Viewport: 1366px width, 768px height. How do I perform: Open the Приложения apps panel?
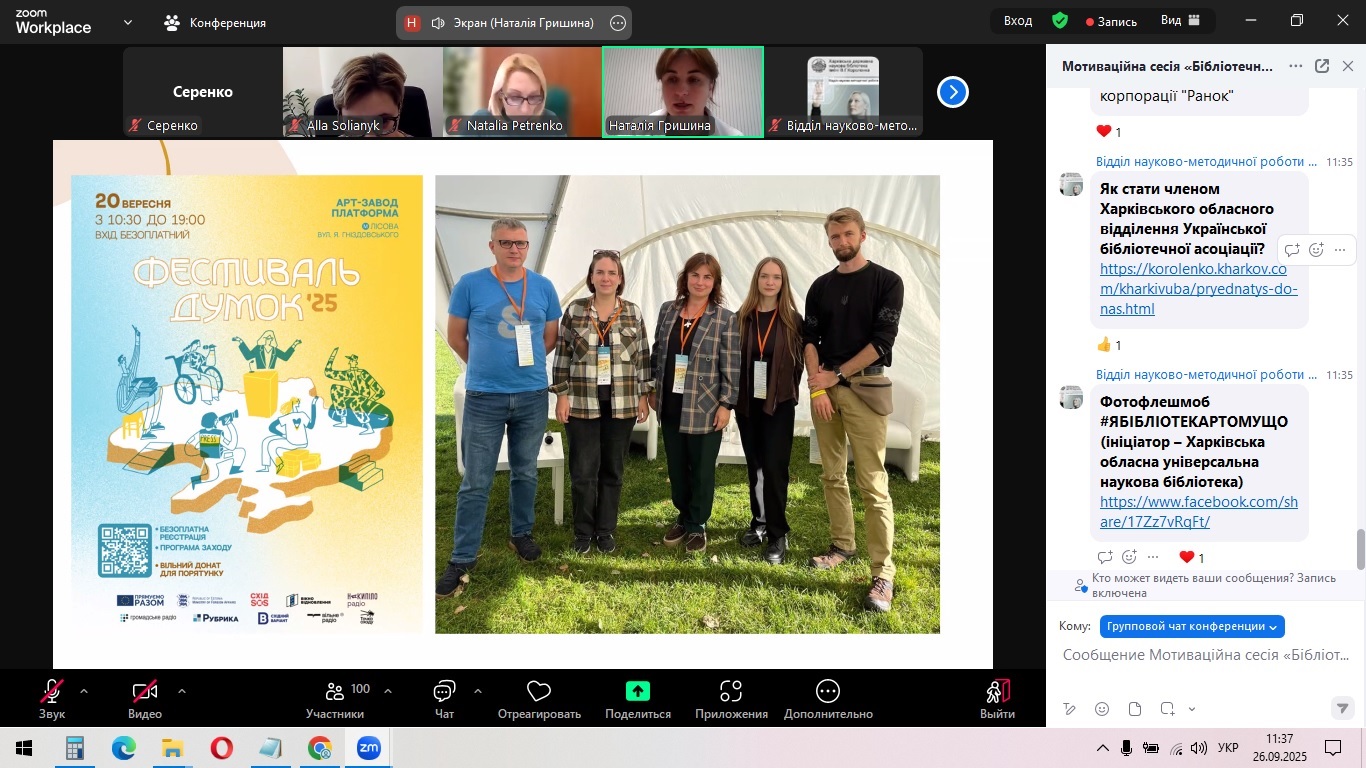(731, 699)
